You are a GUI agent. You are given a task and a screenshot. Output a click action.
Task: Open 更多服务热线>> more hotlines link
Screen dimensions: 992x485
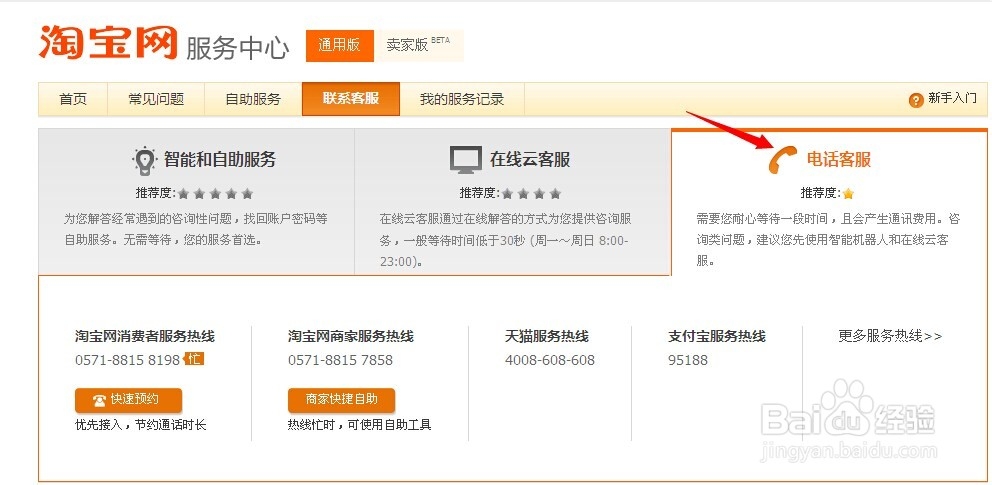click(890, 336)
